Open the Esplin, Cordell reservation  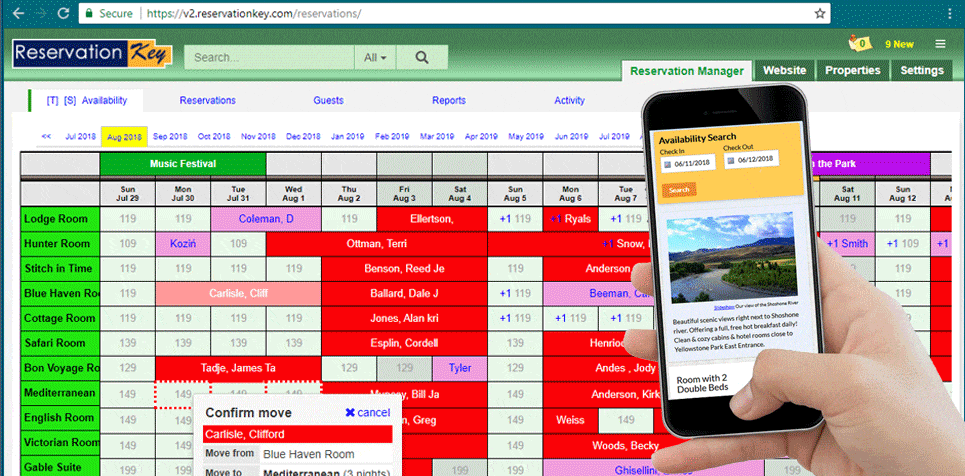(404, 343)
